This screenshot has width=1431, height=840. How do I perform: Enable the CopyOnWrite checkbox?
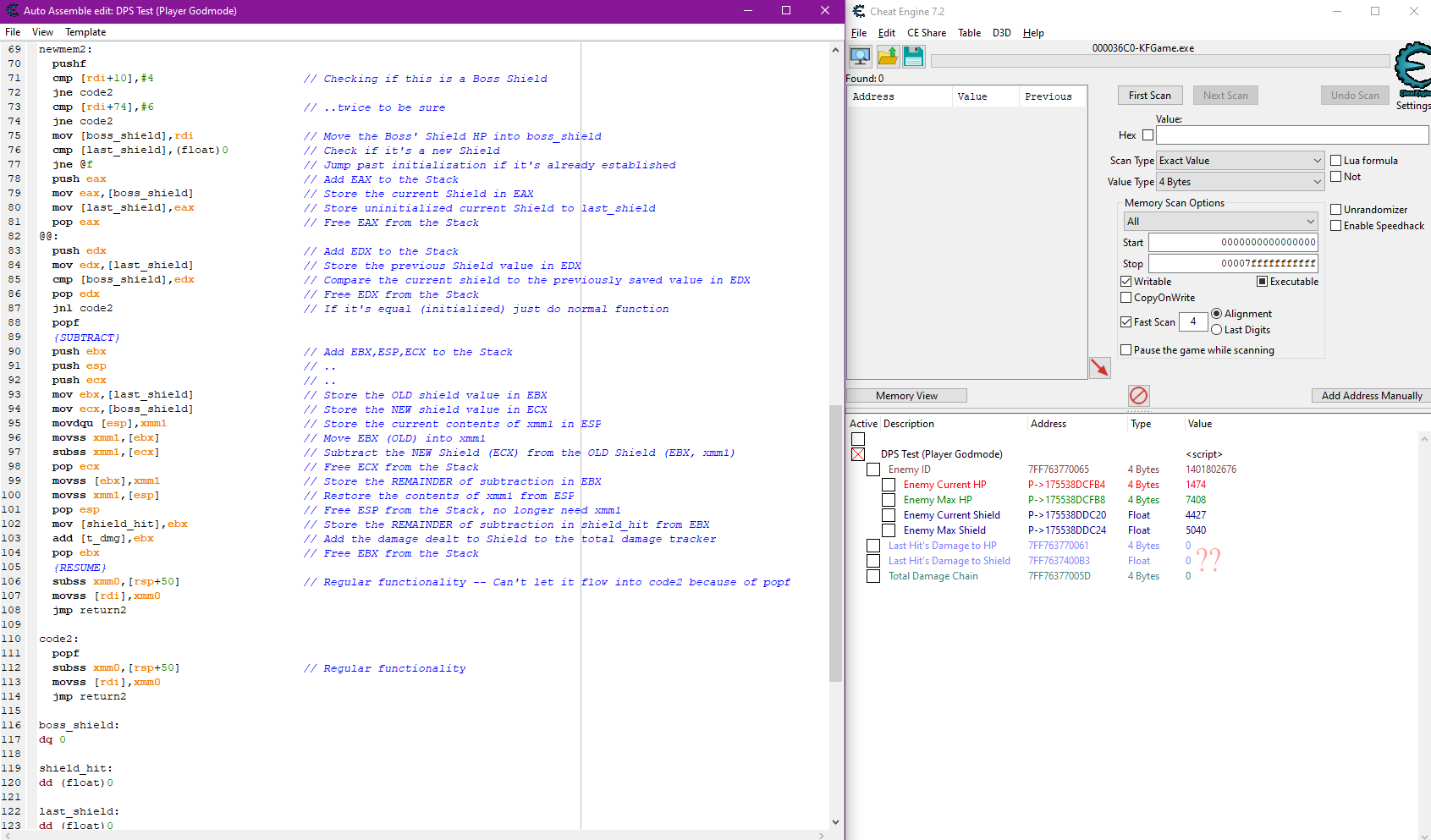coord(1126,298)
